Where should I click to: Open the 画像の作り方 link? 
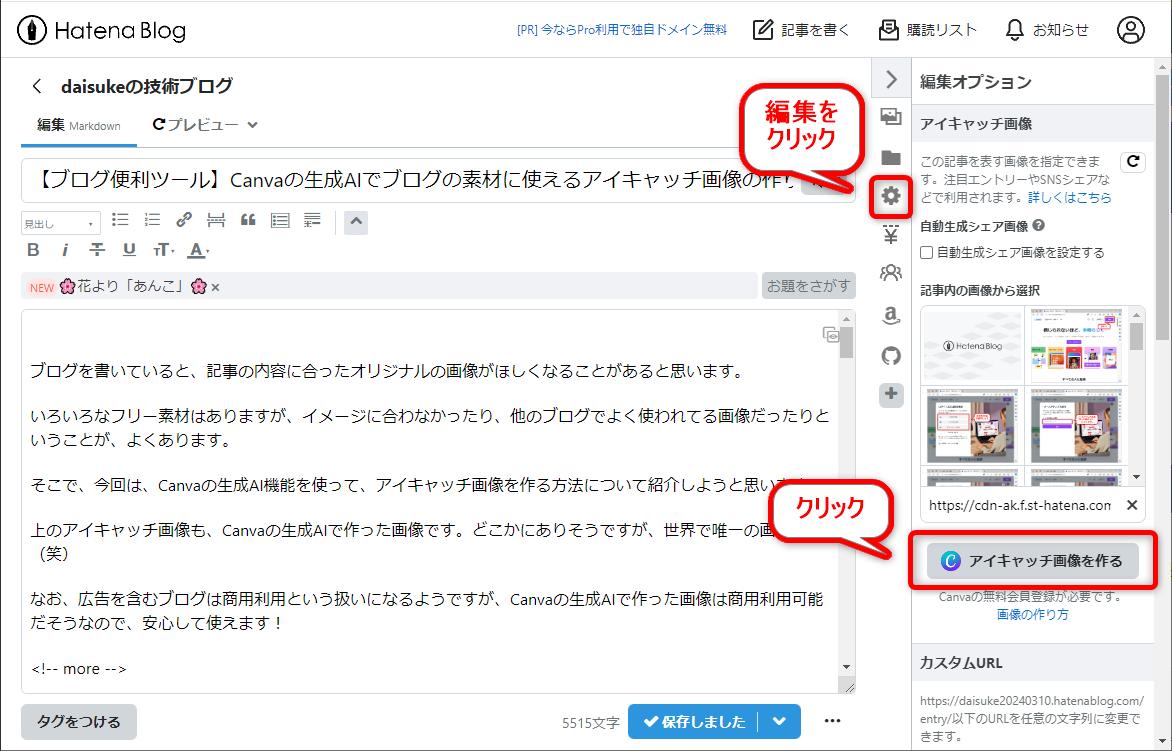pos(1032,614)
